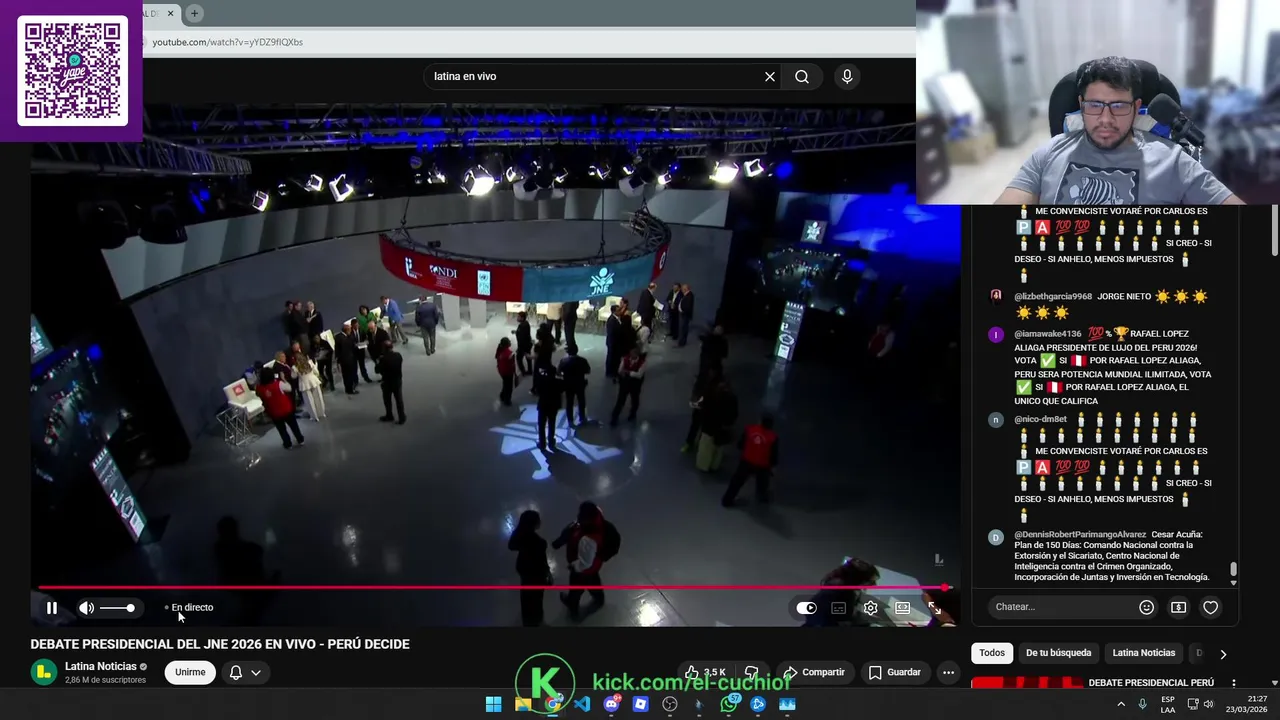Open Discord from the taskbar

[612, 704]
